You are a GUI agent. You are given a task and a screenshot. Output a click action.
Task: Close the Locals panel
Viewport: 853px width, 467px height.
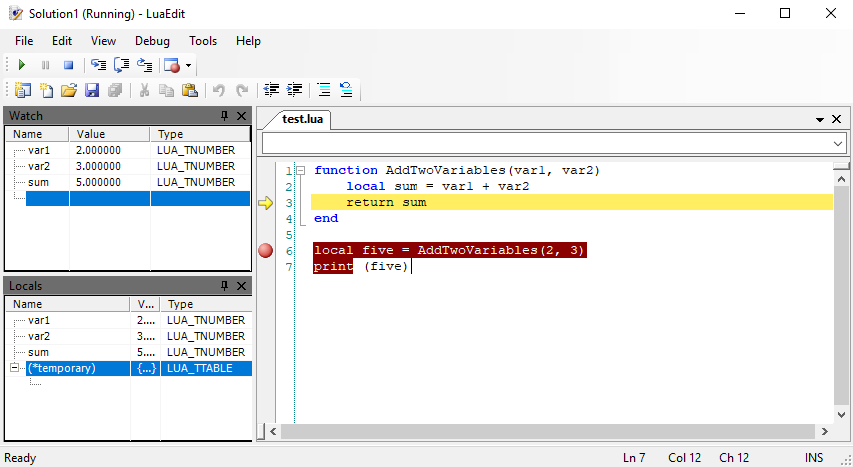[241, 286]
